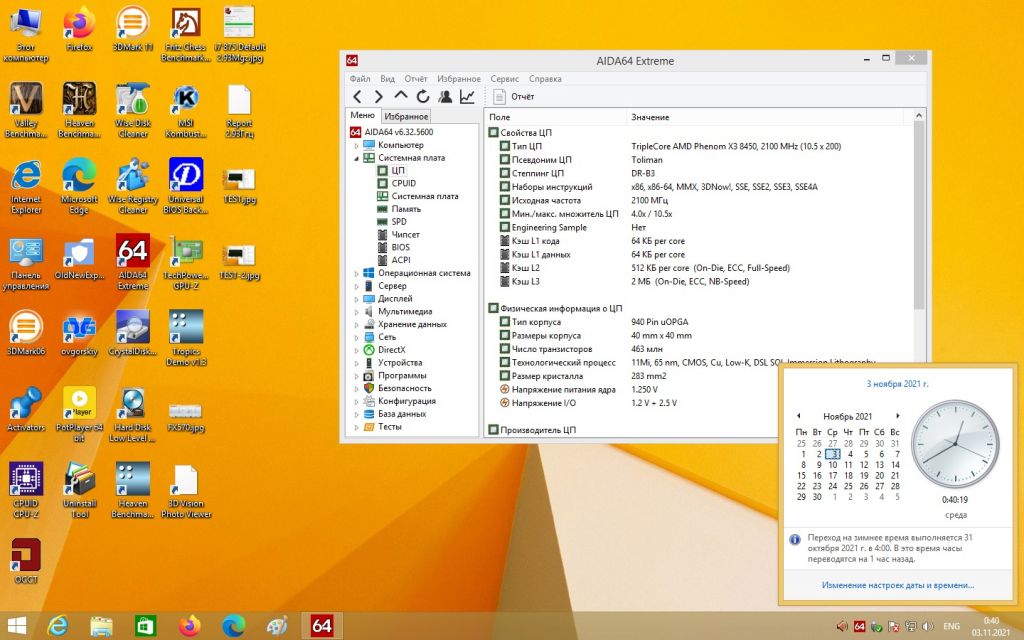1024x640 pixels.
Task: Open the Вид menu
Action: click(387, 78)
